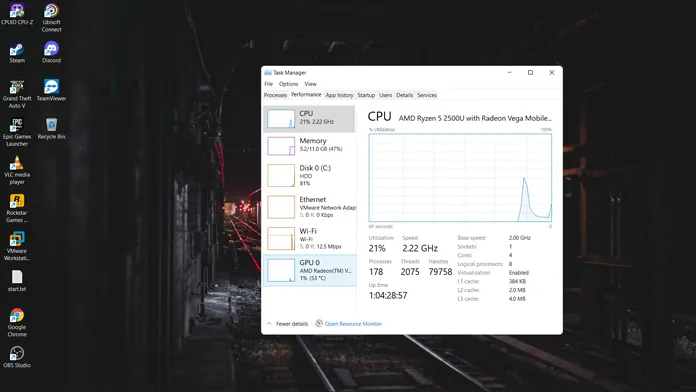Switch to the Performance tab
This screenshot has height=392, width=696.
(x=306, y=95)
